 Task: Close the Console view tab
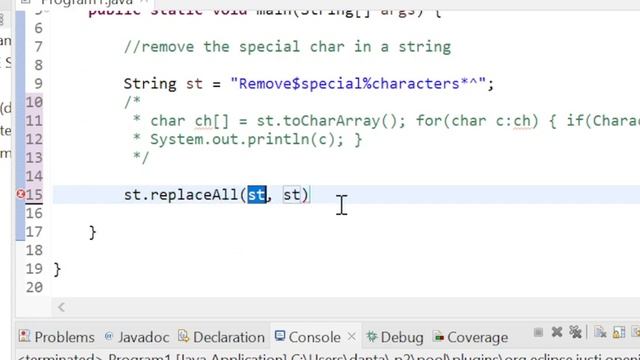(x=351, y=337)
